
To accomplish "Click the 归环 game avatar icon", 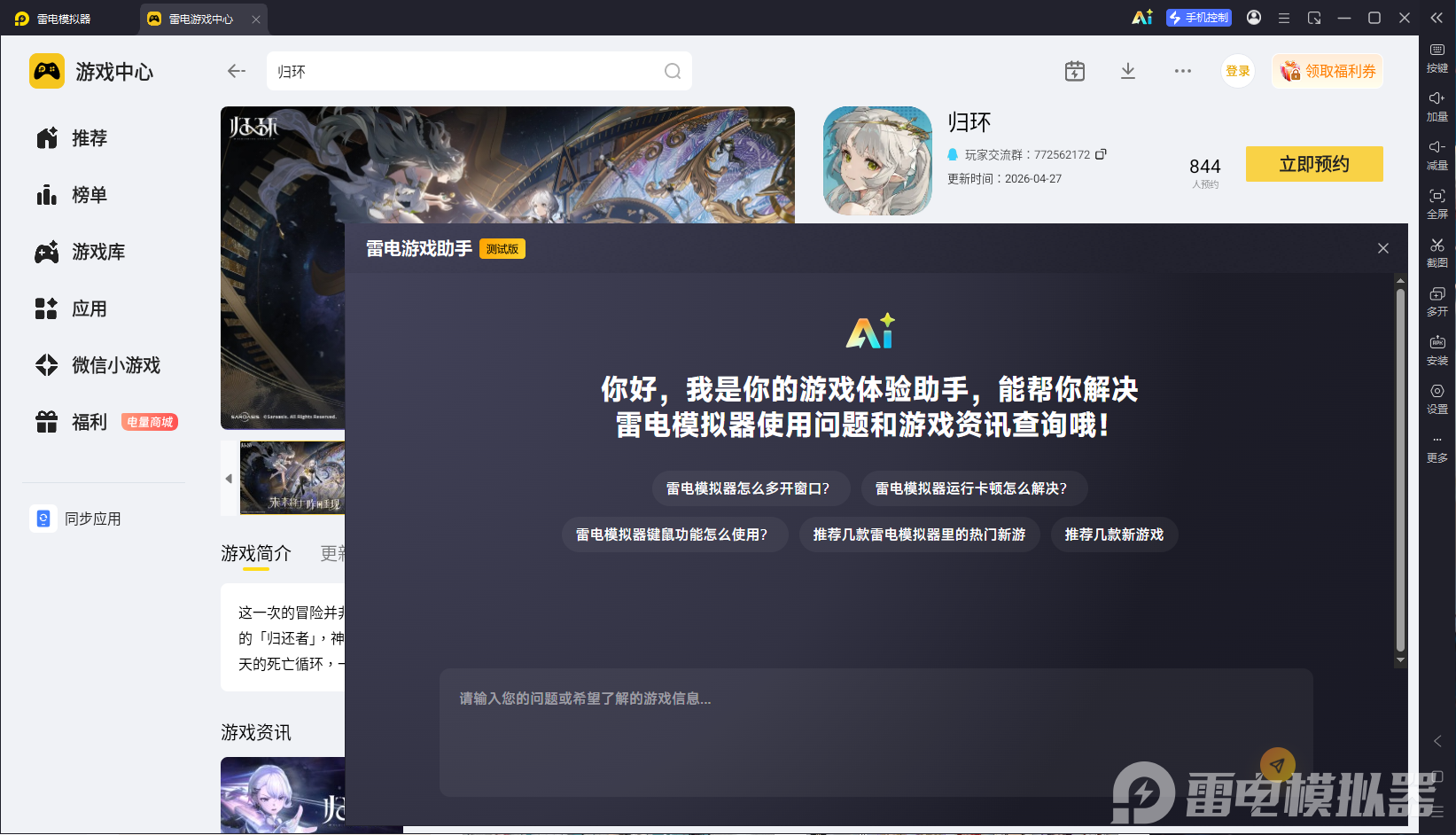I will tap(877, 160).
